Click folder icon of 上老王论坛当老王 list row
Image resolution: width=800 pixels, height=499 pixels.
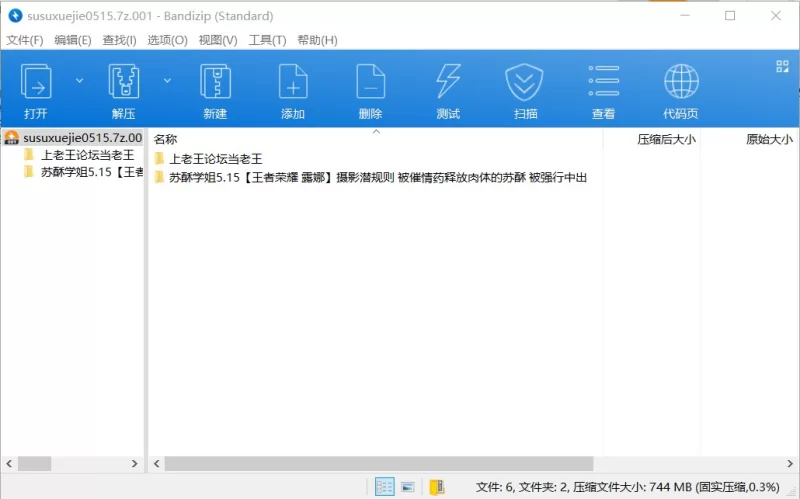(x=160, y=159)
